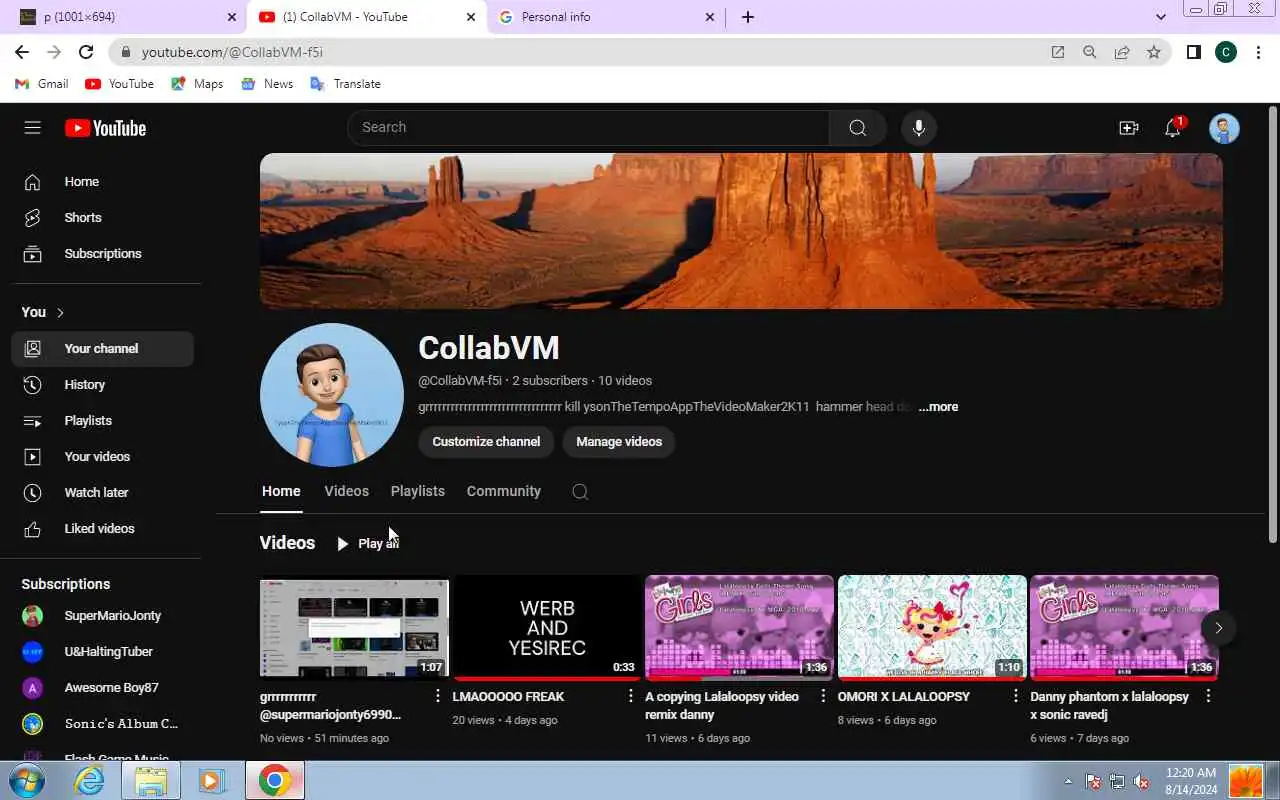
Task: Start voice search with microphone icon
Action: pos(918,128)
